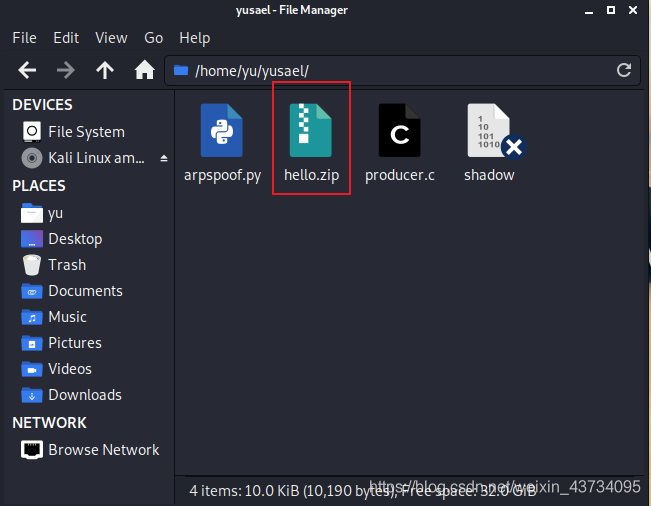This screenshot has width=651, height=506.
Task: Click the yu home folder icon
Action: [x=32, y=213]
